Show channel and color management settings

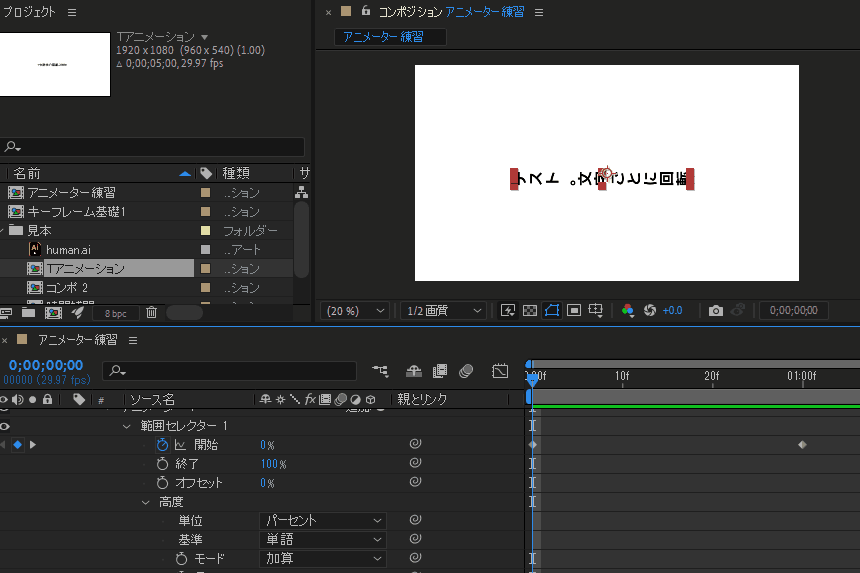pos(628,311)
